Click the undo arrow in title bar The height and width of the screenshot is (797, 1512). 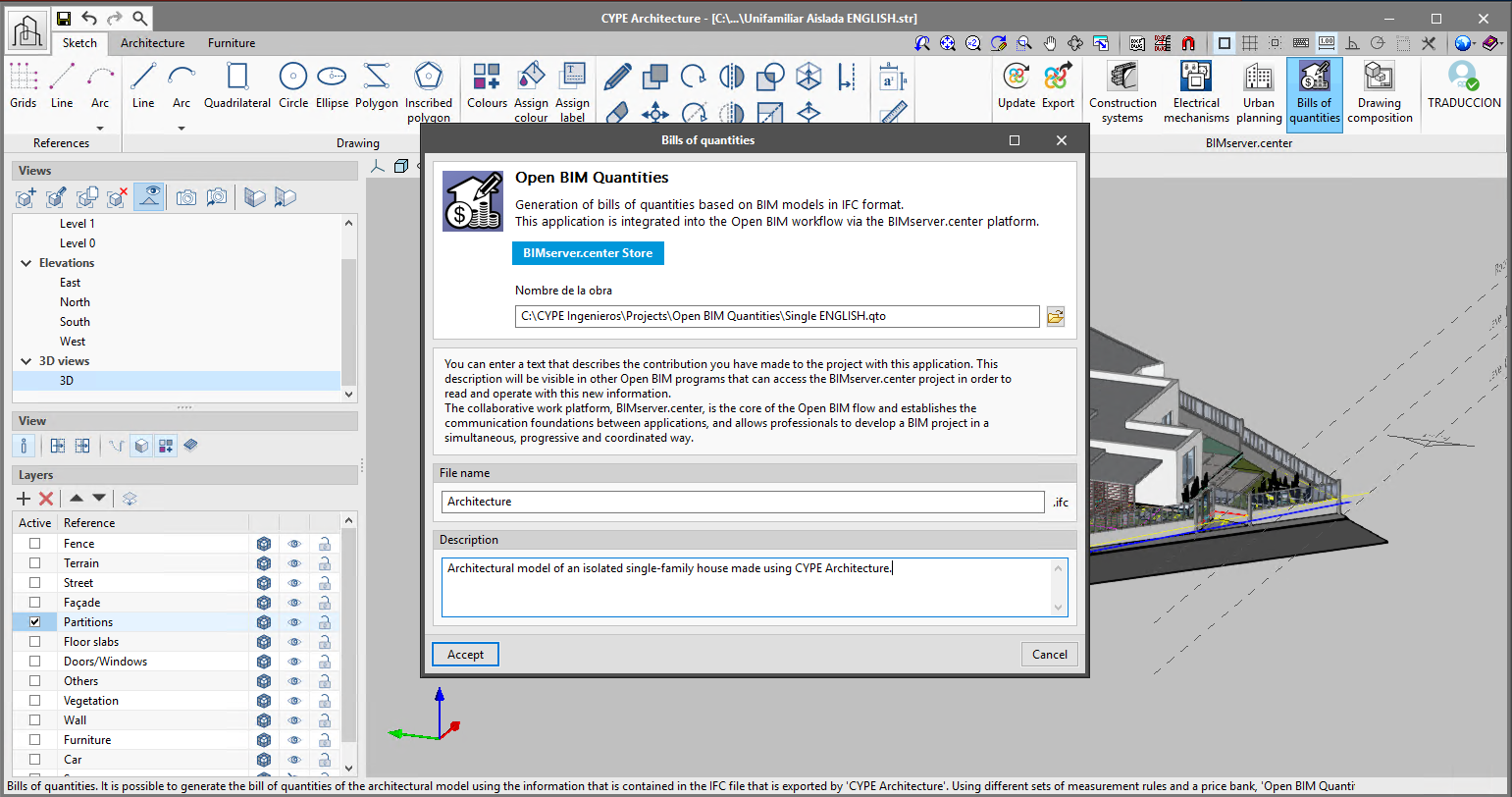pyautogui.click(x=89, y=18)
